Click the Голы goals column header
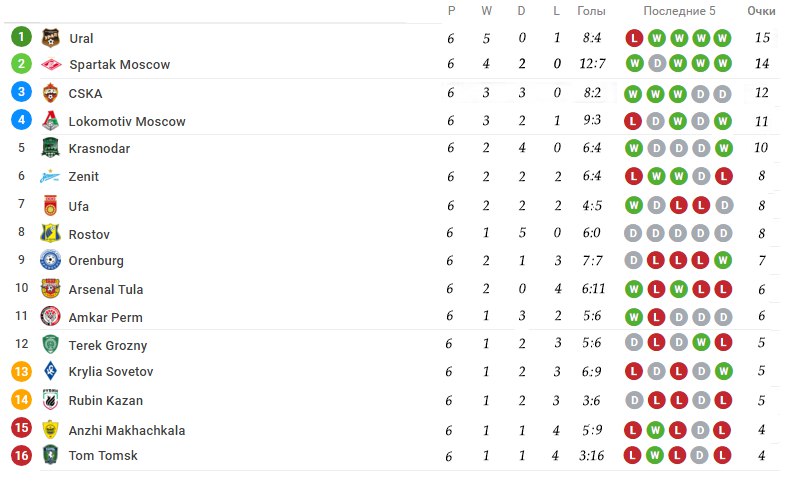Image resolution: width=789 pixels, height=482 pixels. coord(591,11)
